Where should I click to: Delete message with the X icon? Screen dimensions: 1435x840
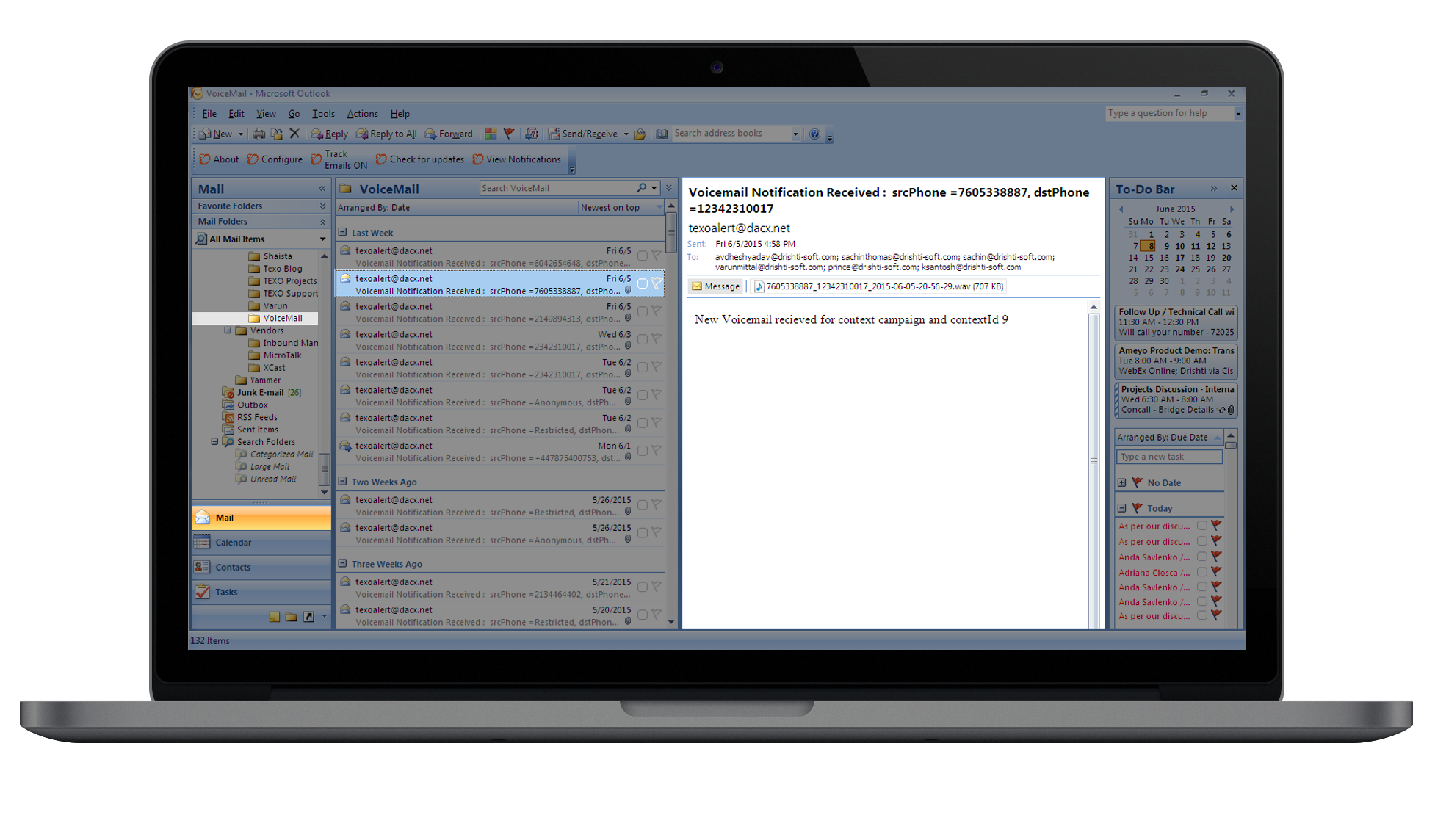point(294,134)
